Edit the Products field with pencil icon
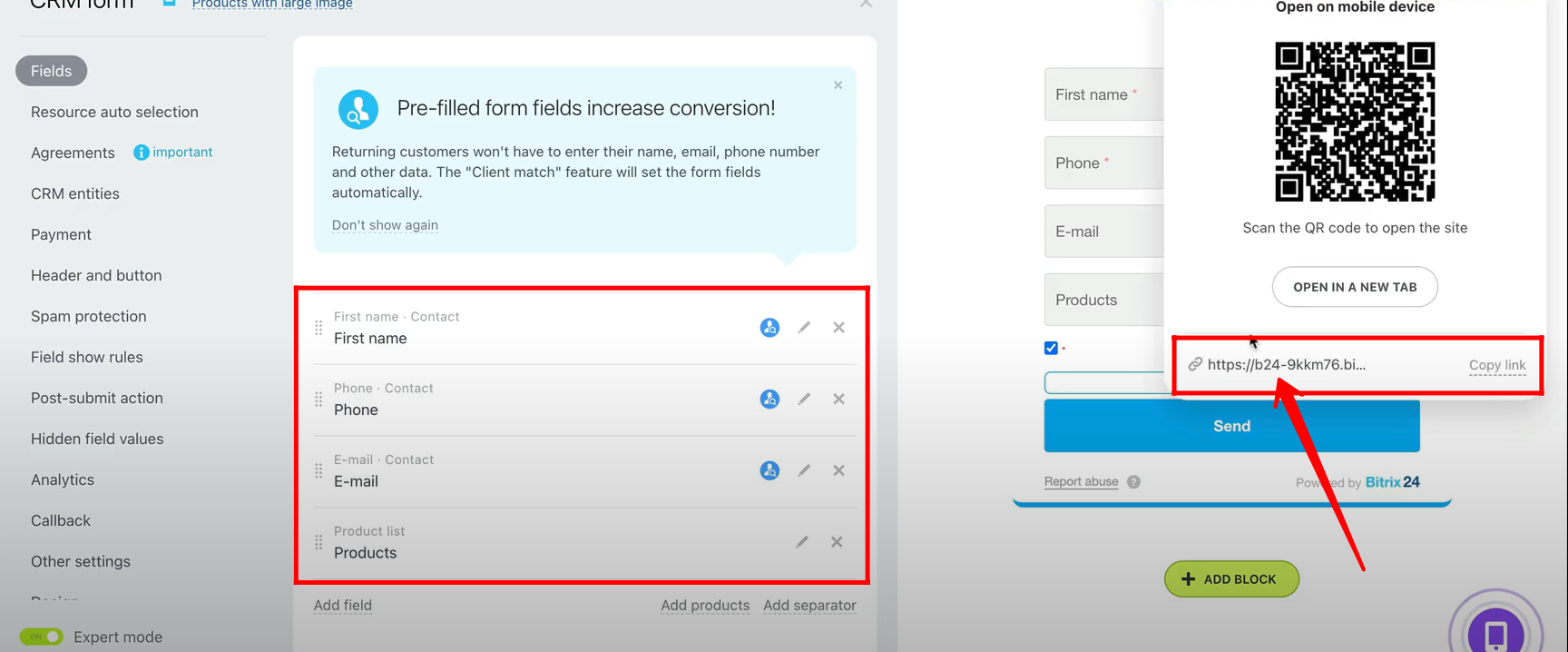This screenshot has height=652, width=1568. [802, 542]
